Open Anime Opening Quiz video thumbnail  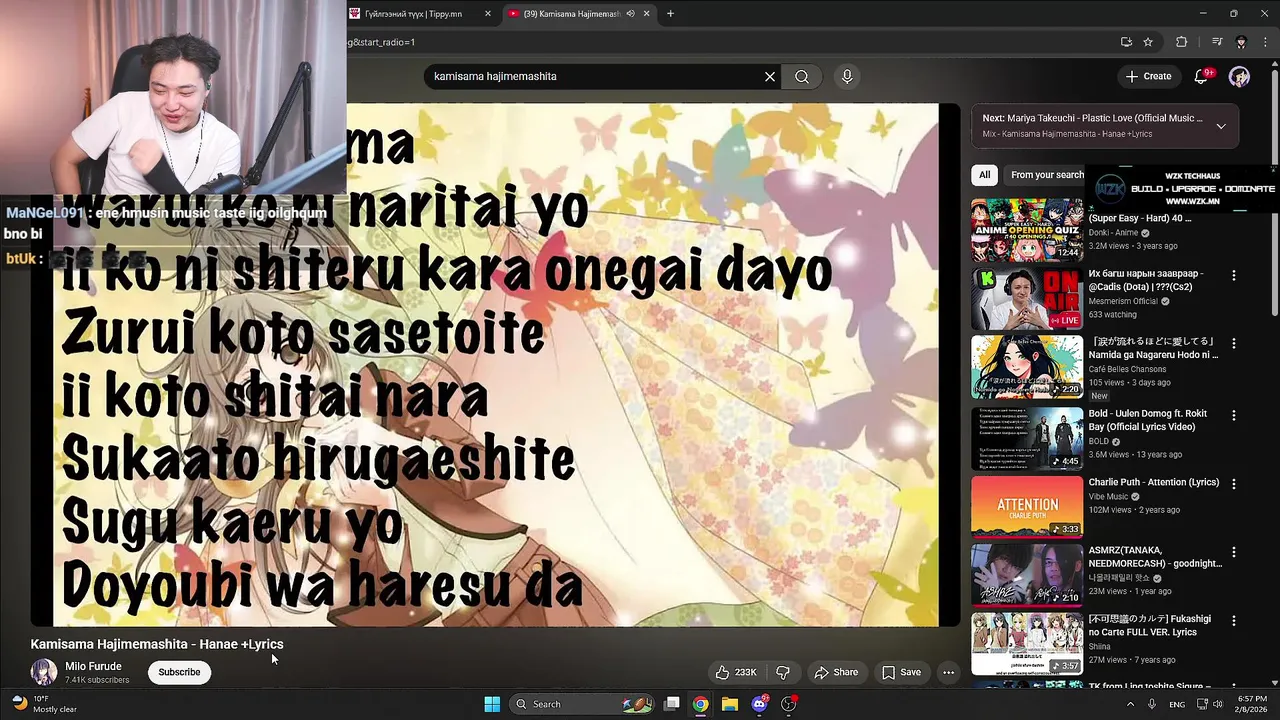click(1027, 230)
